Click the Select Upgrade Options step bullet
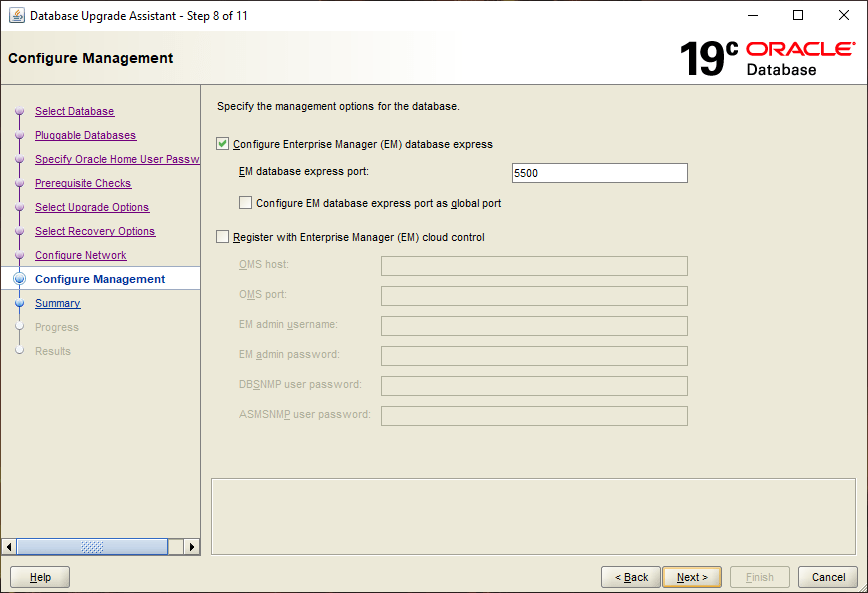This screenshot has width=868, height=593. pyautogui.click(x=20, y=207)
